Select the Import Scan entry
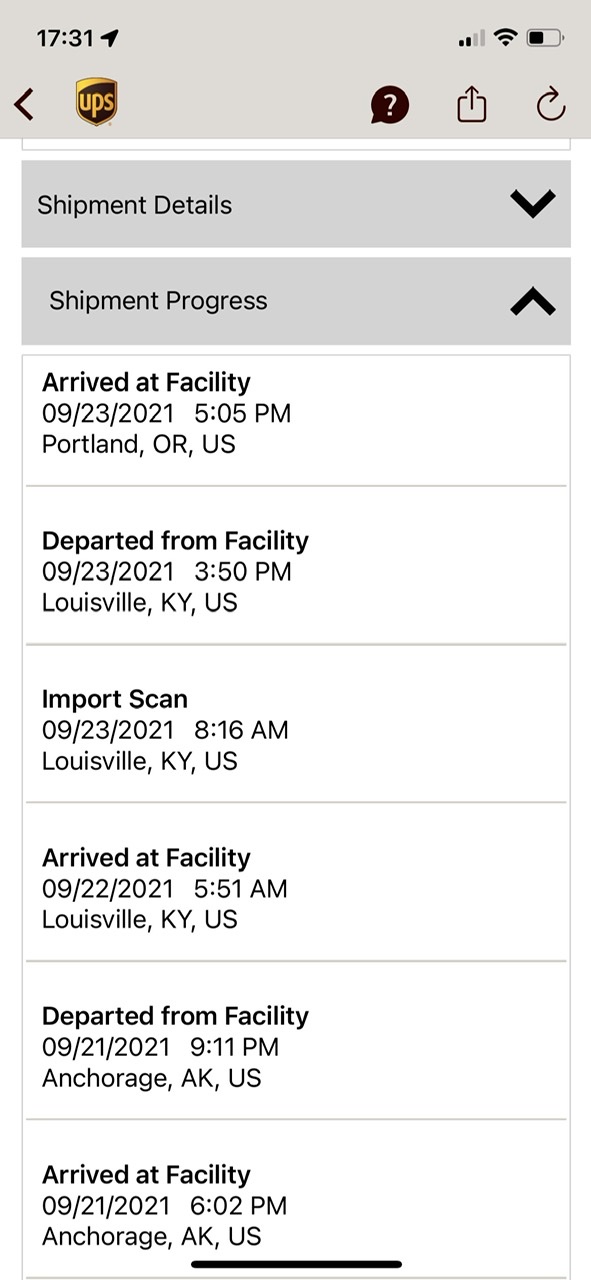Viewport: 591px width, 1280px height. coord(296,730)
